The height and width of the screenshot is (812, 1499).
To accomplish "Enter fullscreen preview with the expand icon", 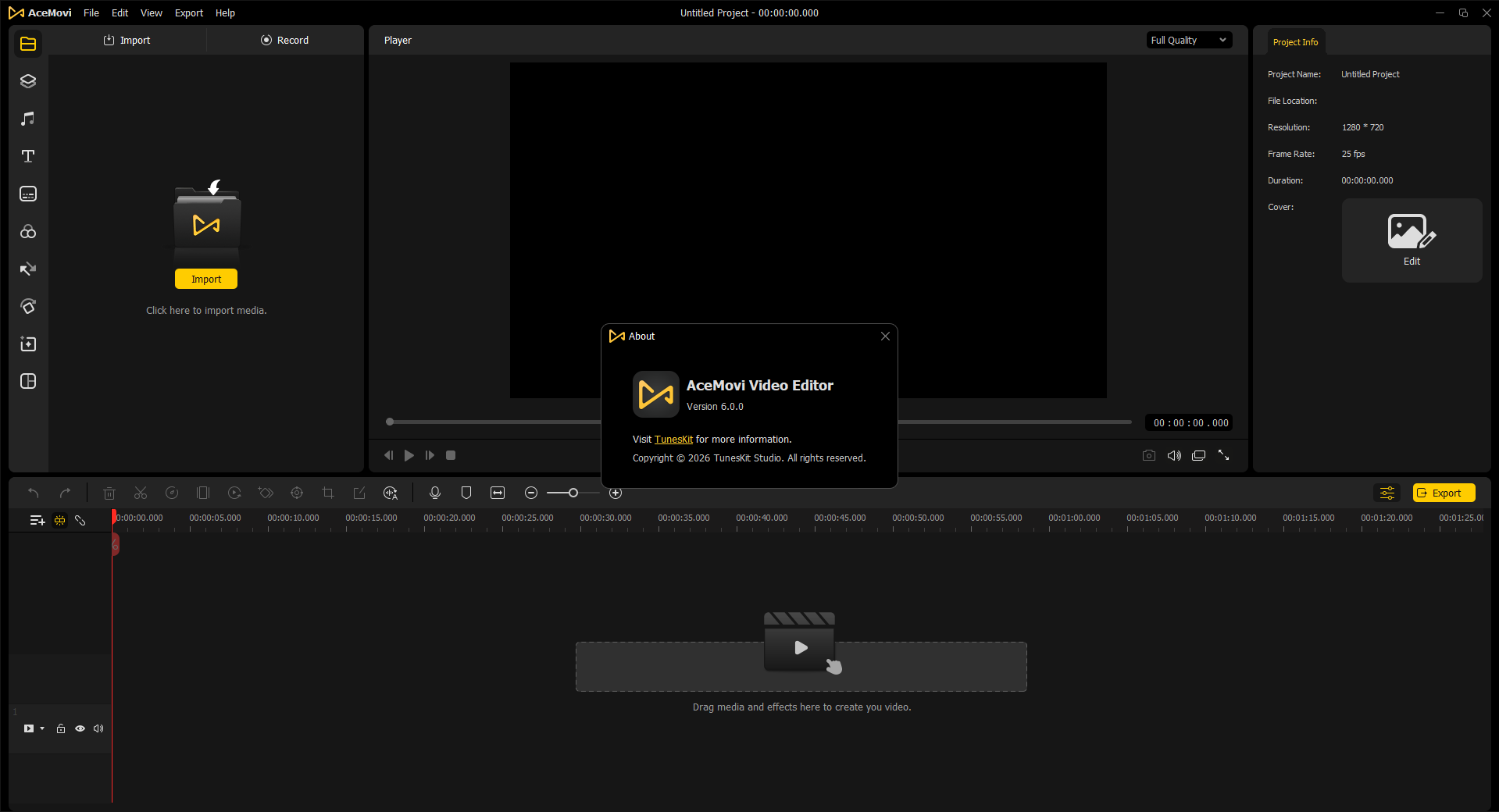I will [1224, 455].
